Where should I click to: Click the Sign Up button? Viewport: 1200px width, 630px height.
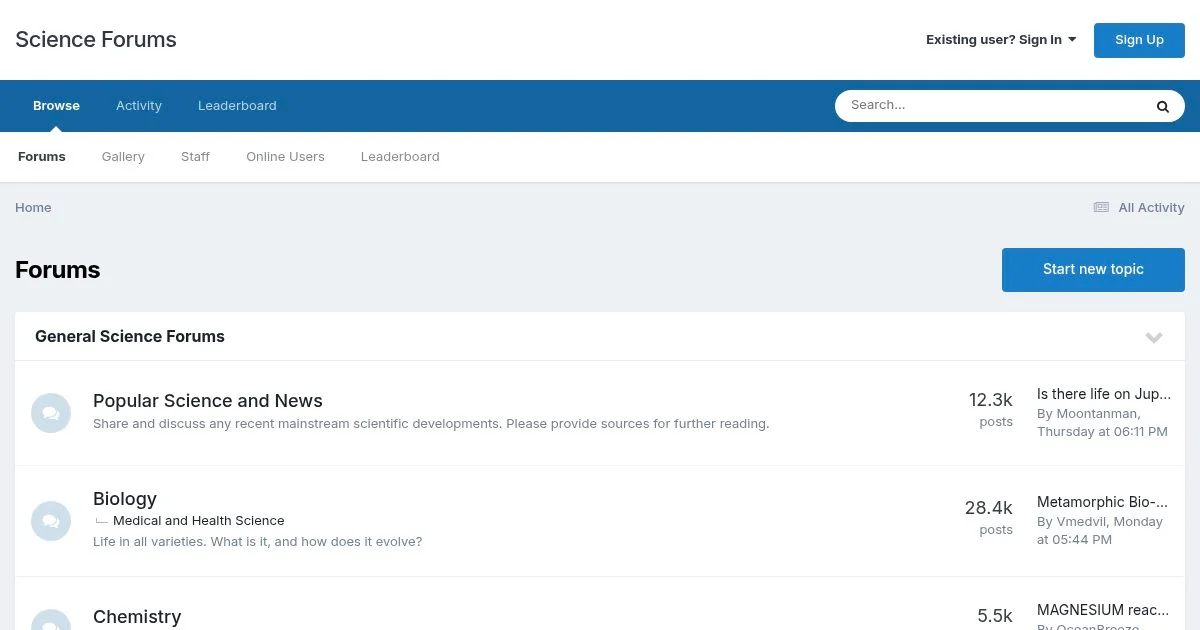click(x=1139, y=40)
